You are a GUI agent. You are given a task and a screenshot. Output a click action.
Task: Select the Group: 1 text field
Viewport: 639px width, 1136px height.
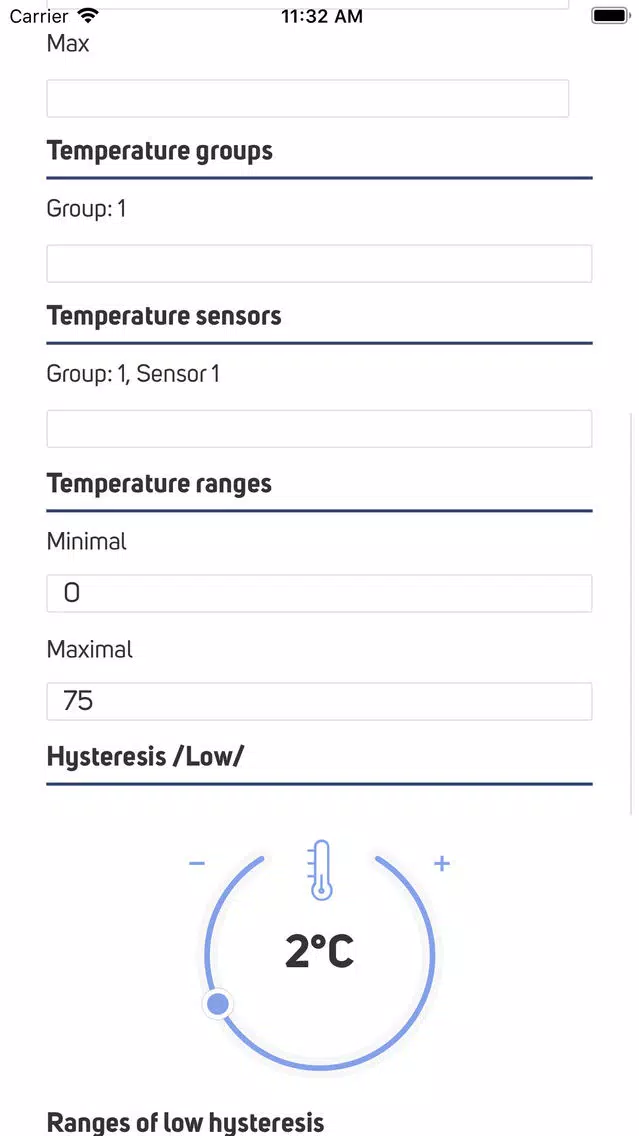click(x=319, y=264)
